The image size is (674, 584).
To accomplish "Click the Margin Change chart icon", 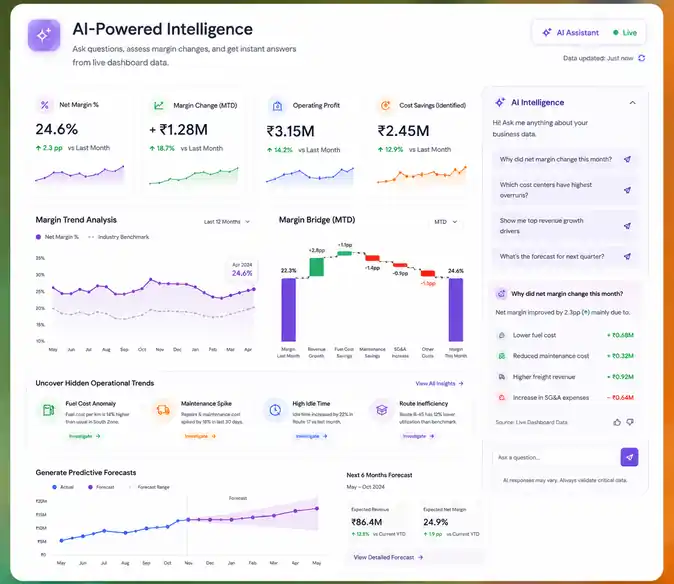I will tap(159, 105).
